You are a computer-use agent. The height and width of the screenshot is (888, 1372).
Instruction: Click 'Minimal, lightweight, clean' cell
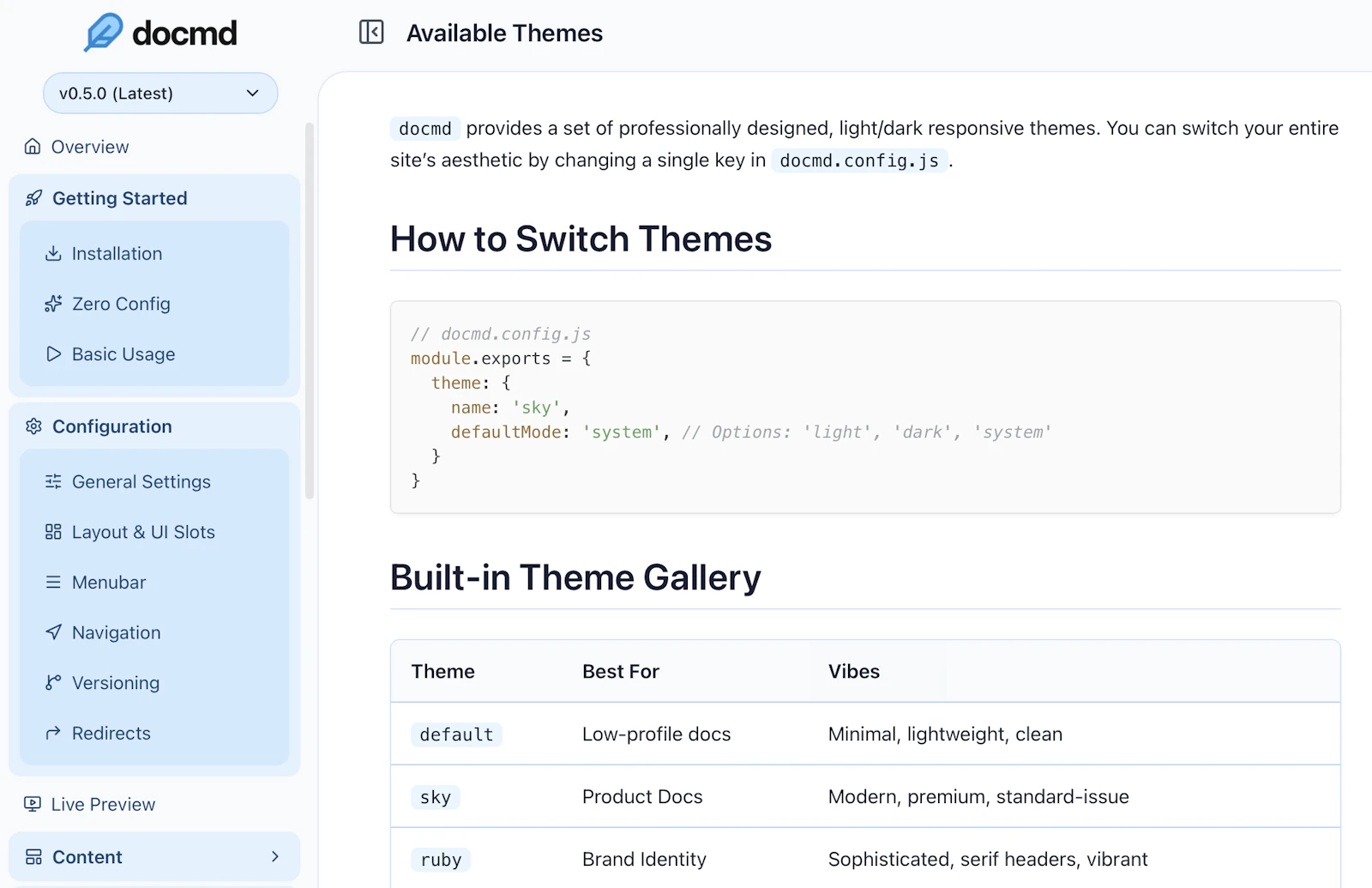(945, 734)
